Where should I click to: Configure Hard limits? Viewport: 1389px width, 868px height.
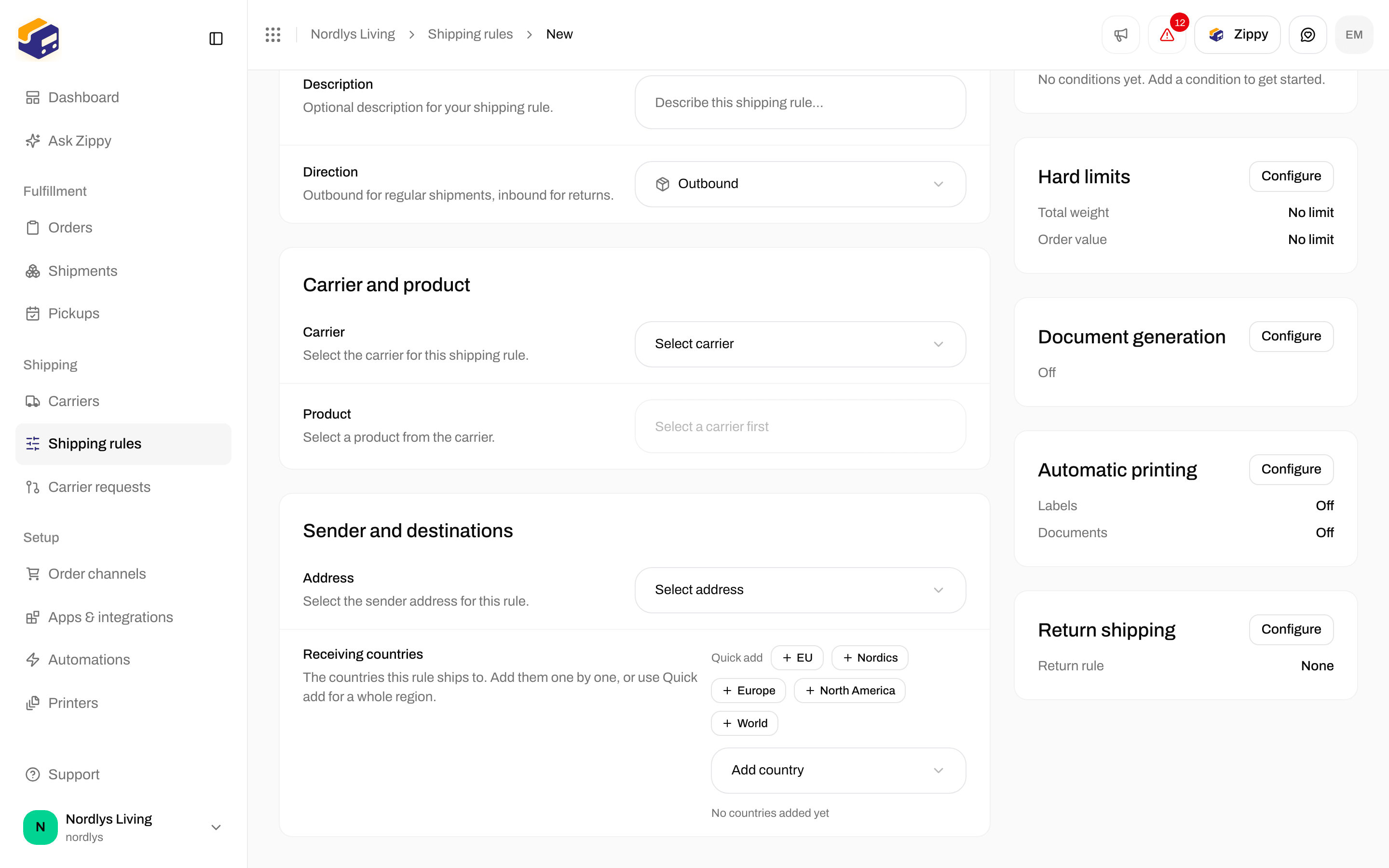click(x=1291, y=176)
